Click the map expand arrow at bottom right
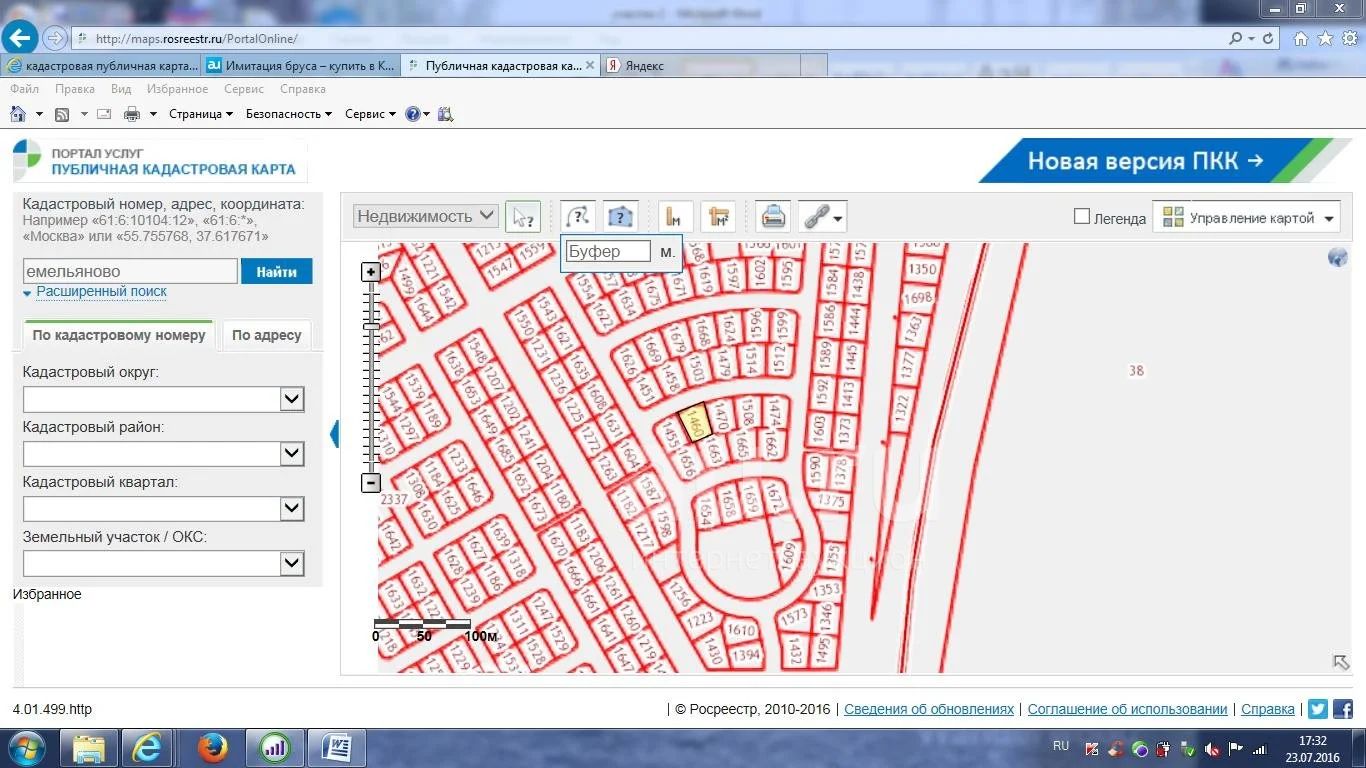Viewport: 1366px width, 768px height. pyautogui.click(x=1341, y=662)
